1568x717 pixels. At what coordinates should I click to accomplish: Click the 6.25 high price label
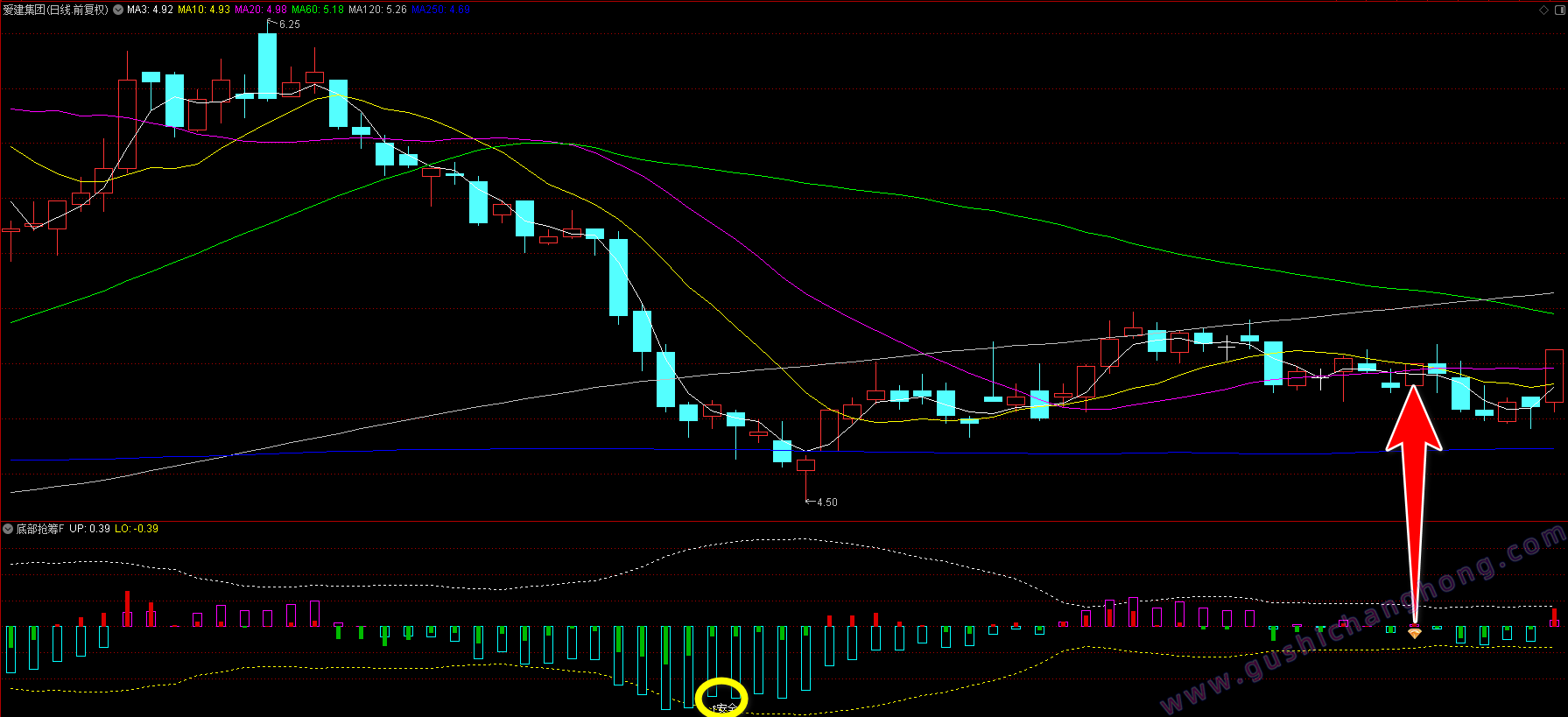click(289, 25)
